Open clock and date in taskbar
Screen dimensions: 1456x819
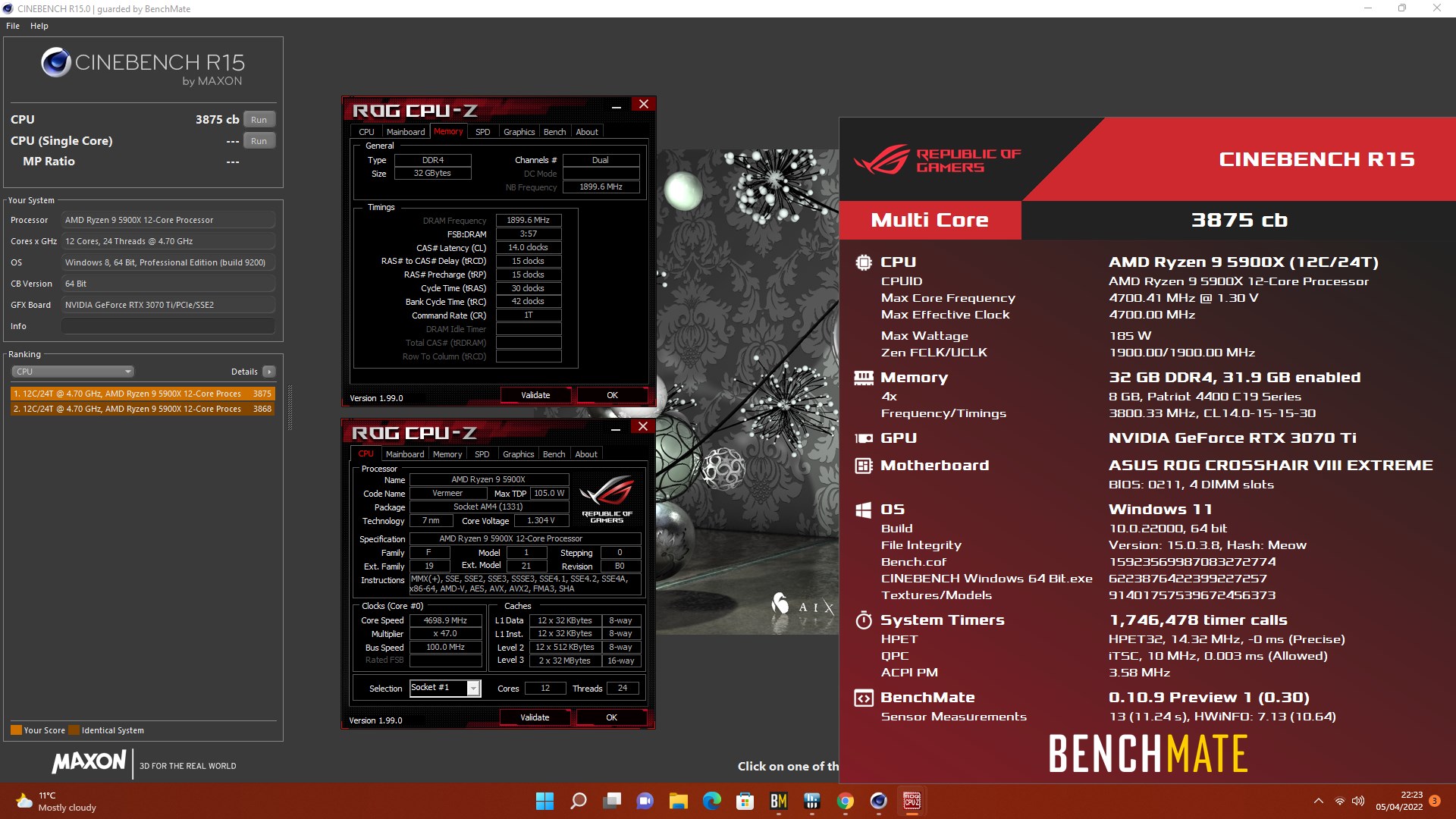click(1399, 801)
